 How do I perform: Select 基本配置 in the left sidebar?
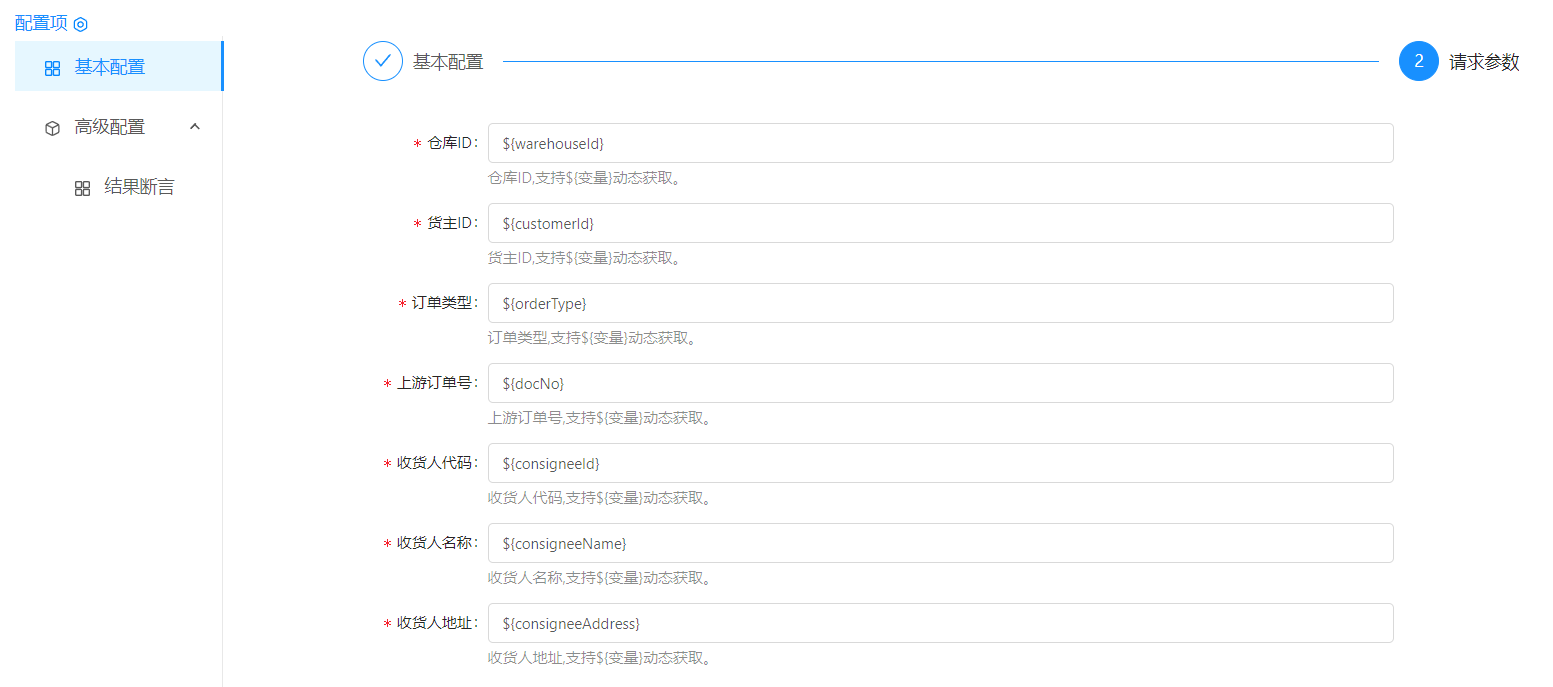click(x=110, y=67)
